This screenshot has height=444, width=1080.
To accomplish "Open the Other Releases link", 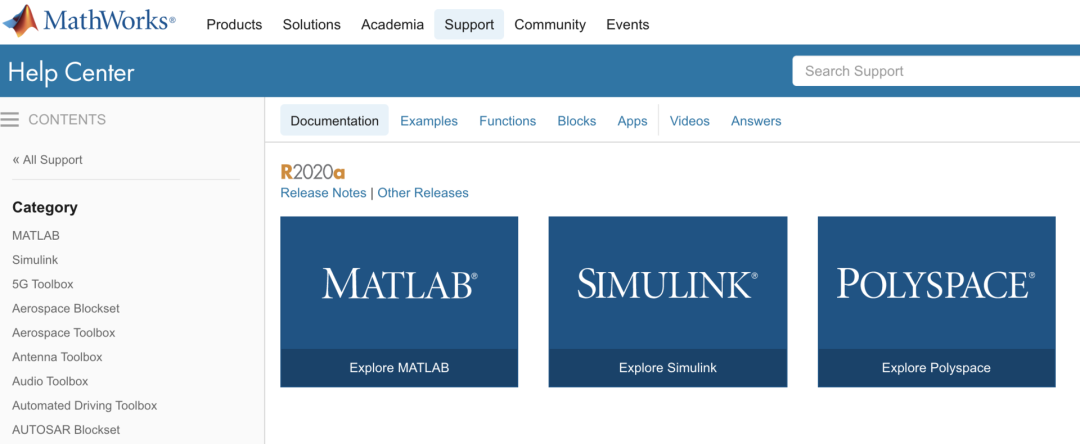I will click(x=423, y=193).
